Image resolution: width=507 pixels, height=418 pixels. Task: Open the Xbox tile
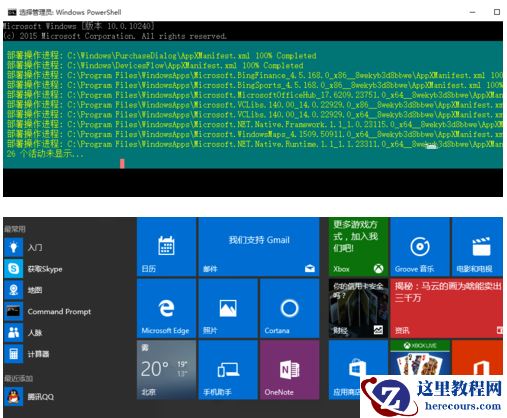[358, 247]
